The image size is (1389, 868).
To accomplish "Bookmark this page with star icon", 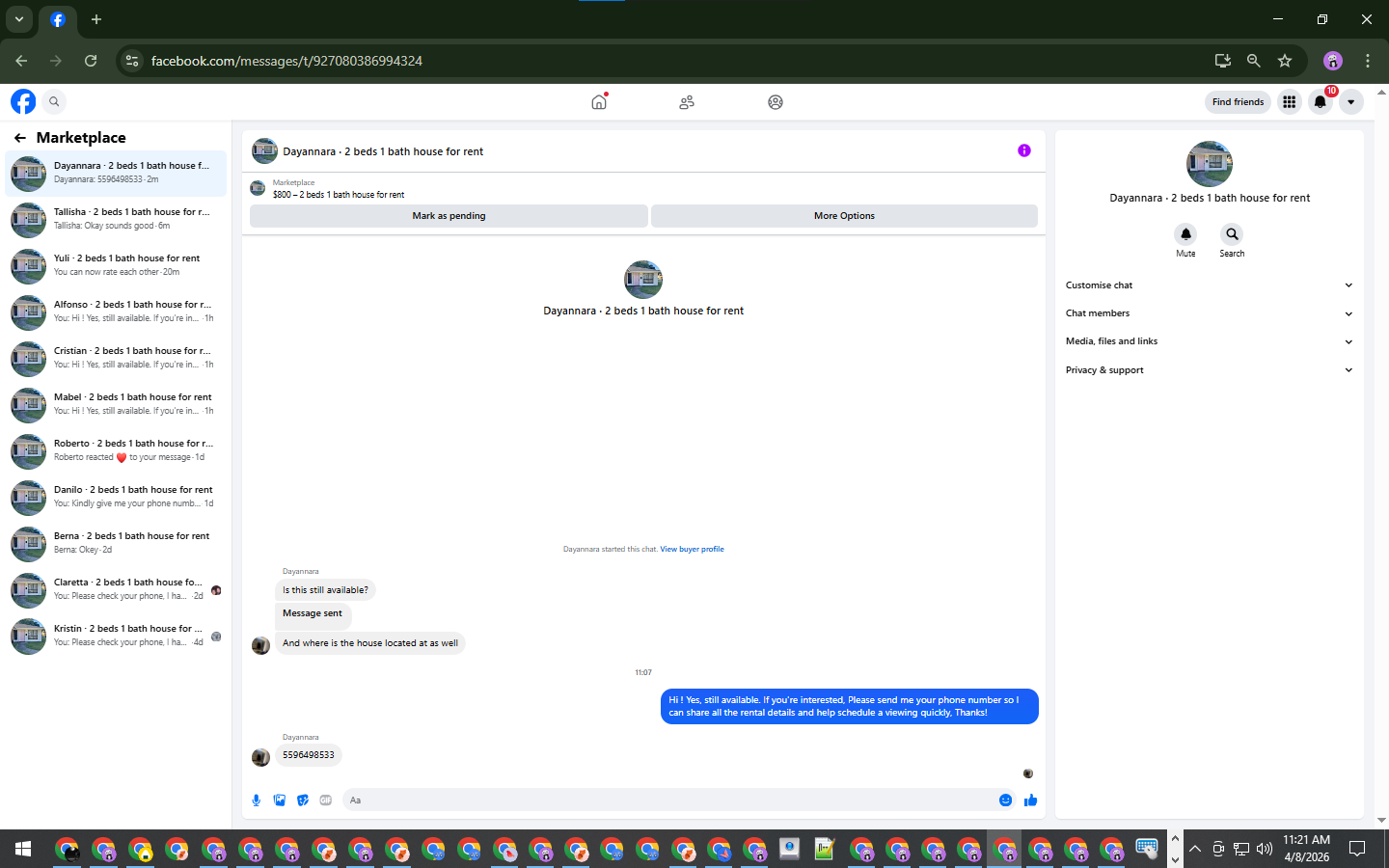I will click(1285, 61).
